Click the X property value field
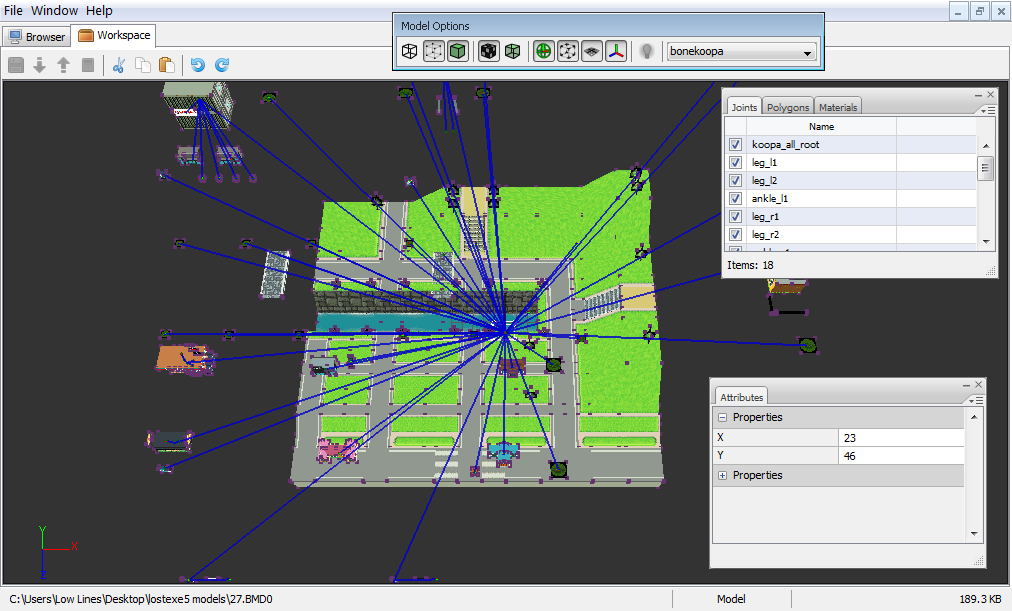 point(901,437)
